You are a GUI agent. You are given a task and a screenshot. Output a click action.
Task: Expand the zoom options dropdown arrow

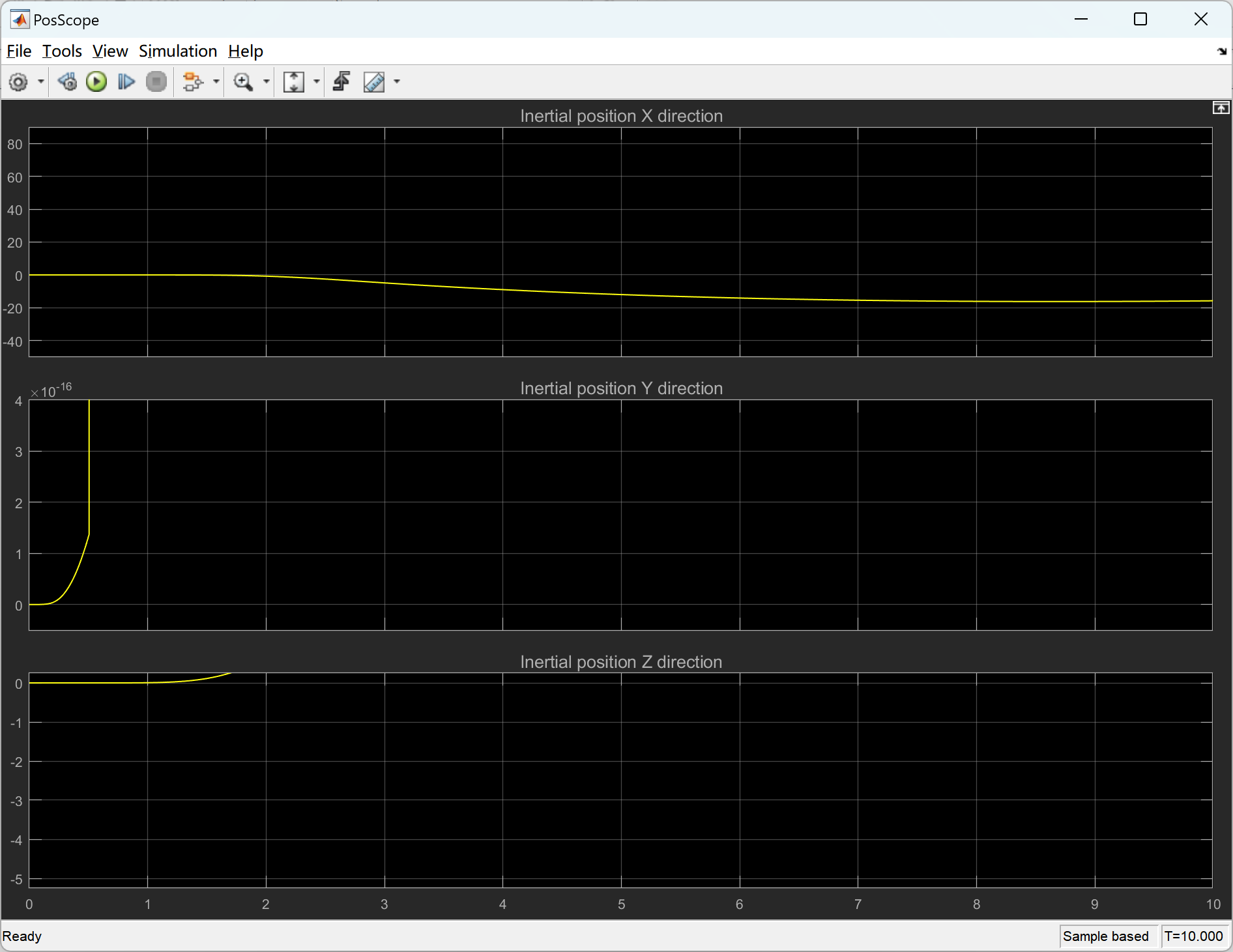266,82
